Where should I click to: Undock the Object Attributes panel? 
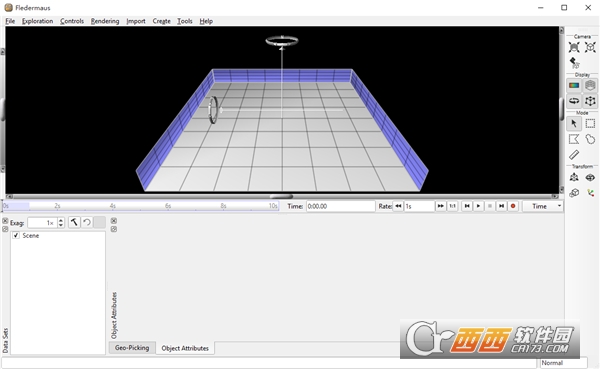(x=114, y=229)
